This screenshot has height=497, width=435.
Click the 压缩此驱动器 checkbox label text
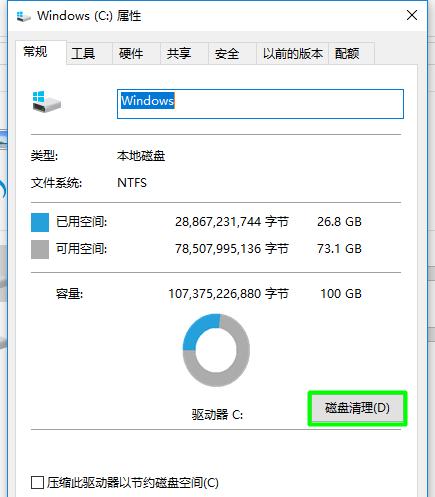133,482
